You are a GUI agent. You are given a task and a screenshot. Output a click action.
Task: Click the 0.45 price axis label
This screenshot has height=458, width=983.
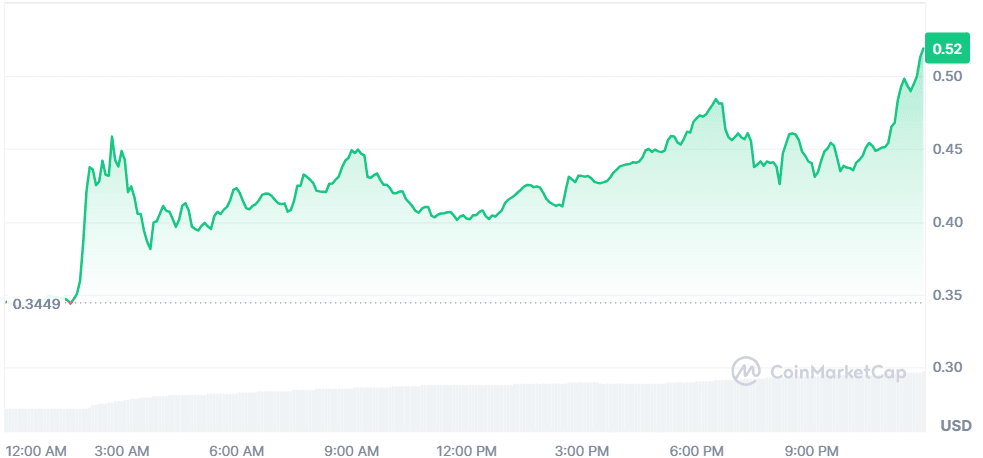946,150
